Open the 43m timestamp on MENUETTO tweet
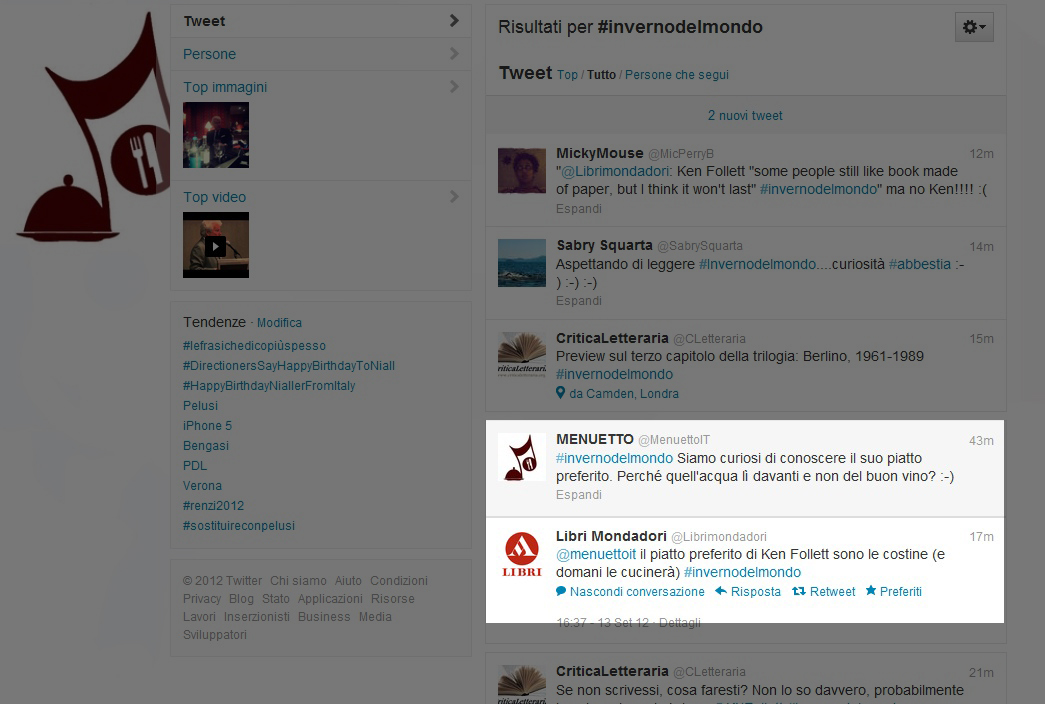The width and height of the screenshot is (1045, 704). (x=981, y=441)
